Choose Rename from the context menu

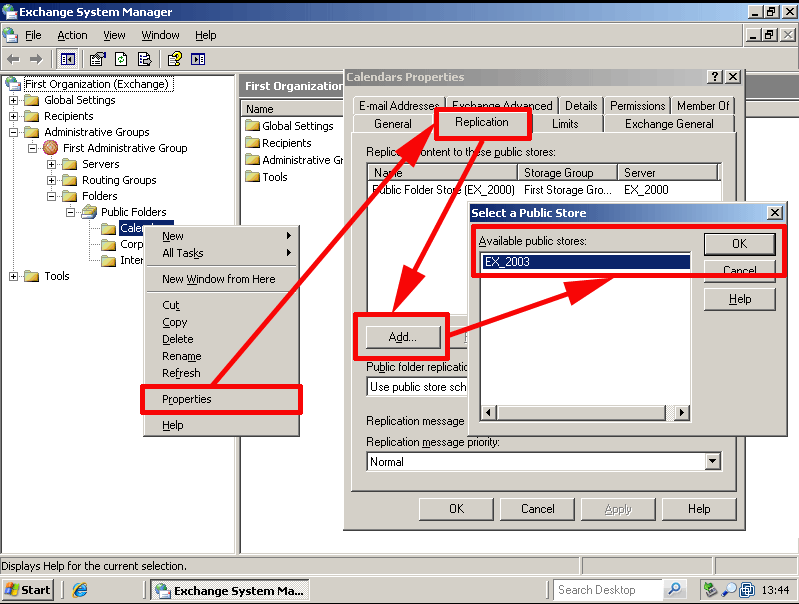pyautogui.click(x=222, y=356)
